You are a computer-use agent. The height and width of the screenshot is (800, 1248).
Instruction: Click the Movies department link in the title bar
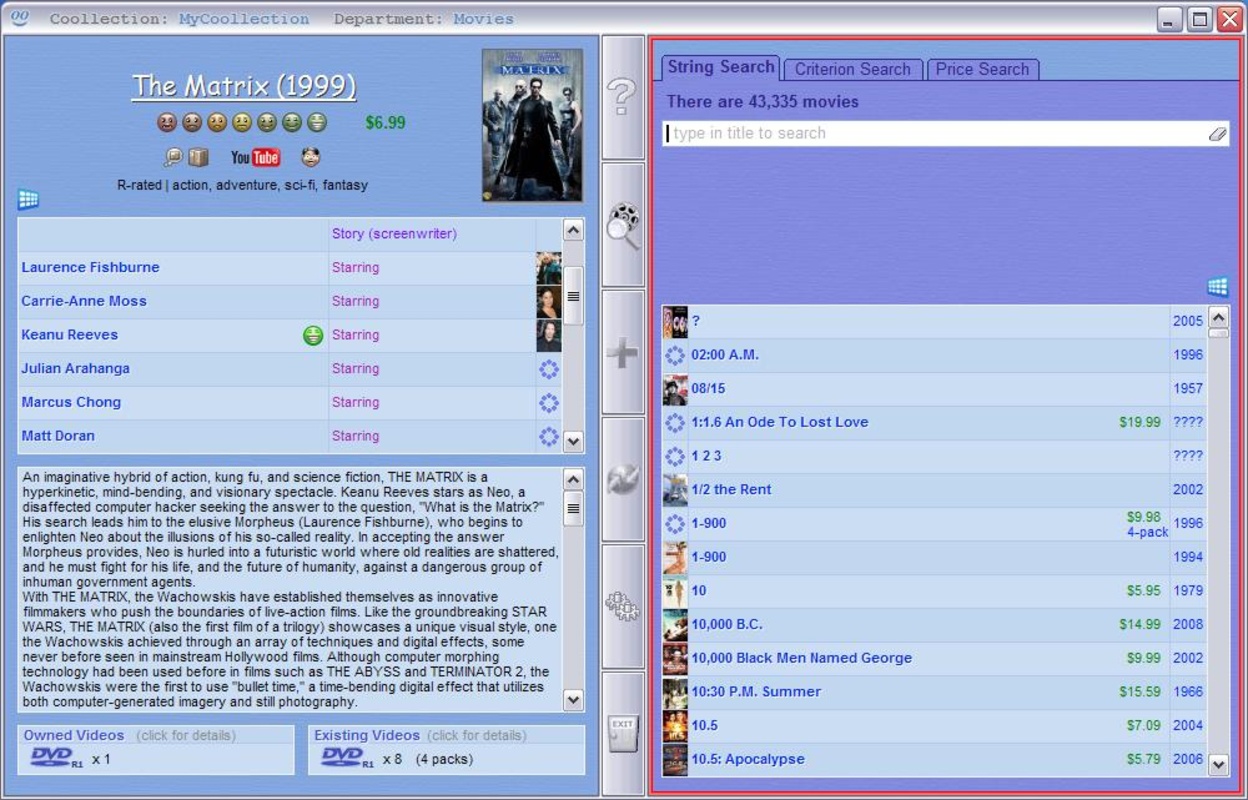pos(483,19)
